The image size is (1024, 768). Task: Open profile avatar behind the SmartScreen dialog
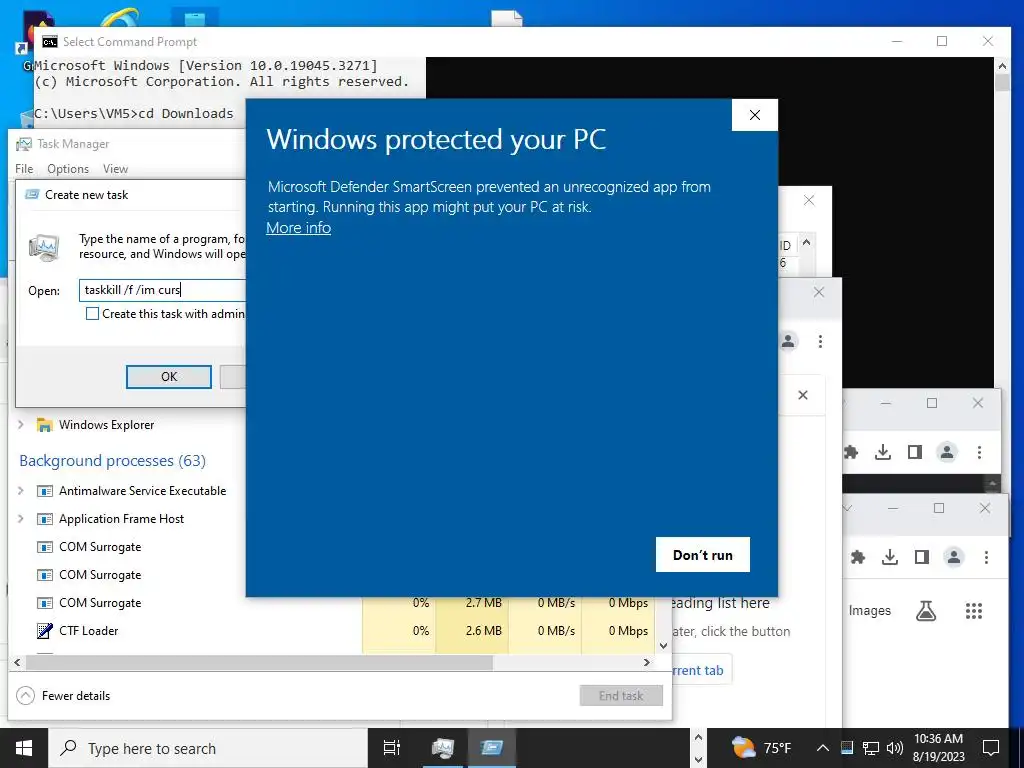788,341
